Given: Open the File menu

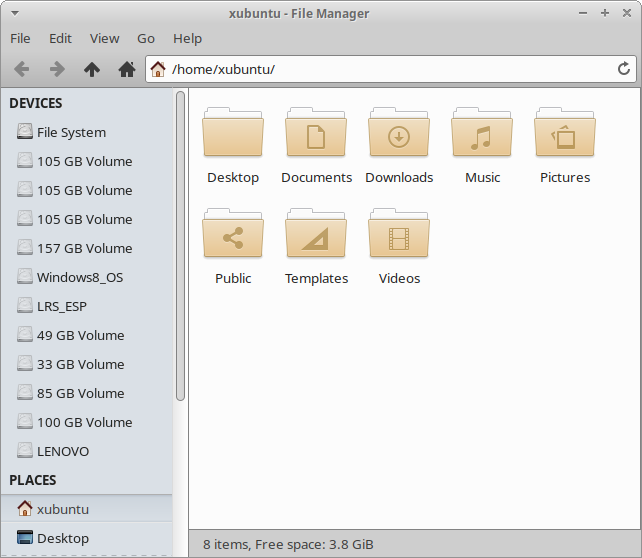Looking at the screenshot, I should coord(20,38).
